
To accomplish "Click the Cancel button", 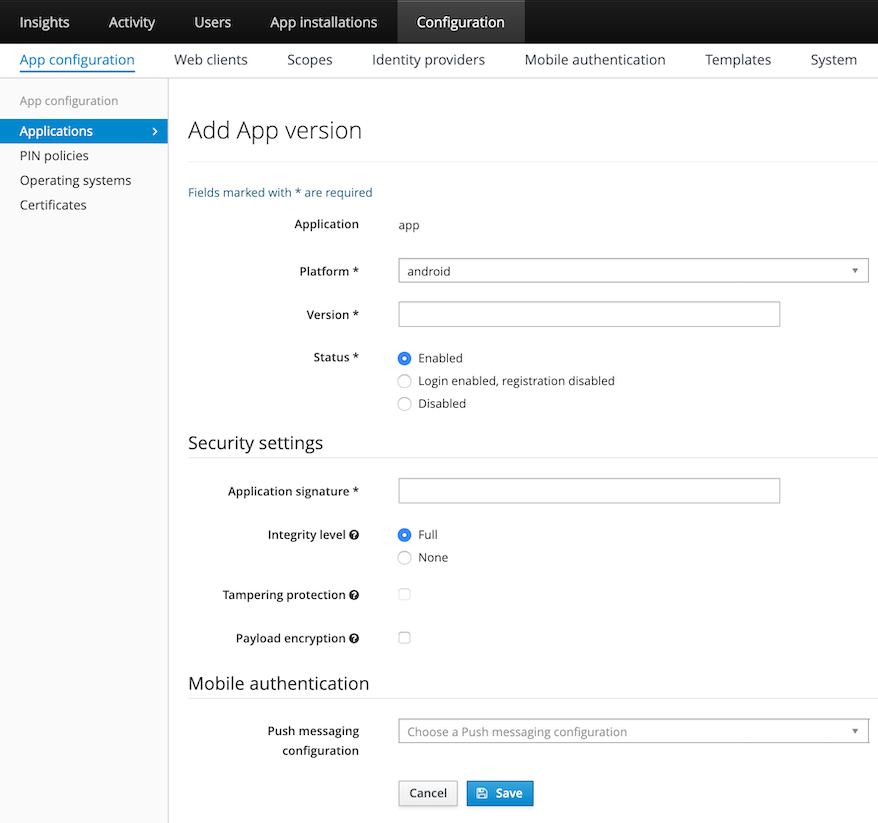I will [428, 792].
